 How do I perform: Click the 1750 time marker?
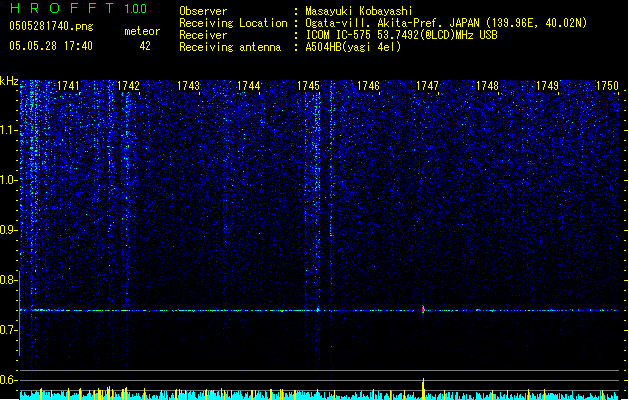(607, 86)
